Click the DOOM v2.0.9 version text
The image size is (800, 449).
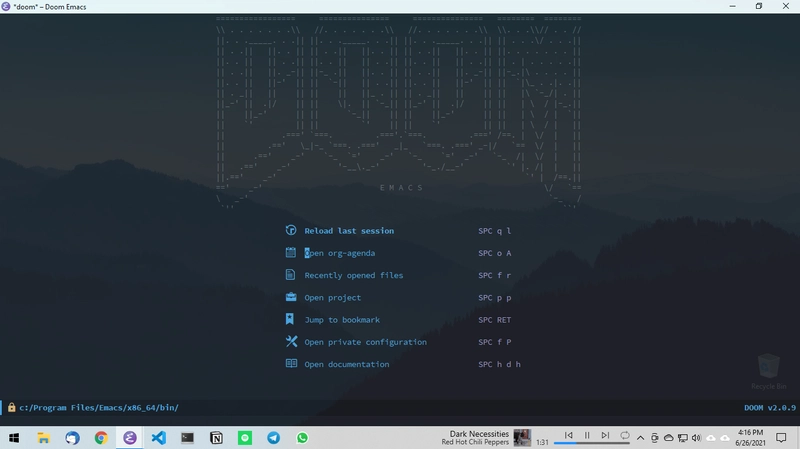tap(769, 408)
